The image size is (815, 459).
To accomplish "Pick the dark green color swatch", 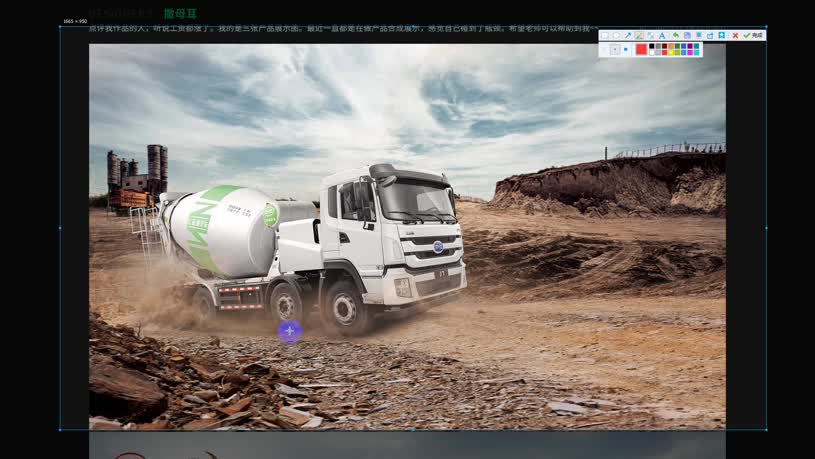I will tap(678, 46).
